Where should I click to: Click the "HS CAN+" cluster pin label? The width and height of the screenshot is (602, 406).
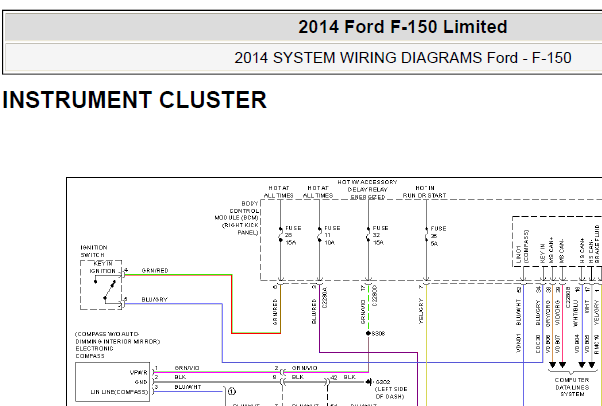(x=582, y=250)
